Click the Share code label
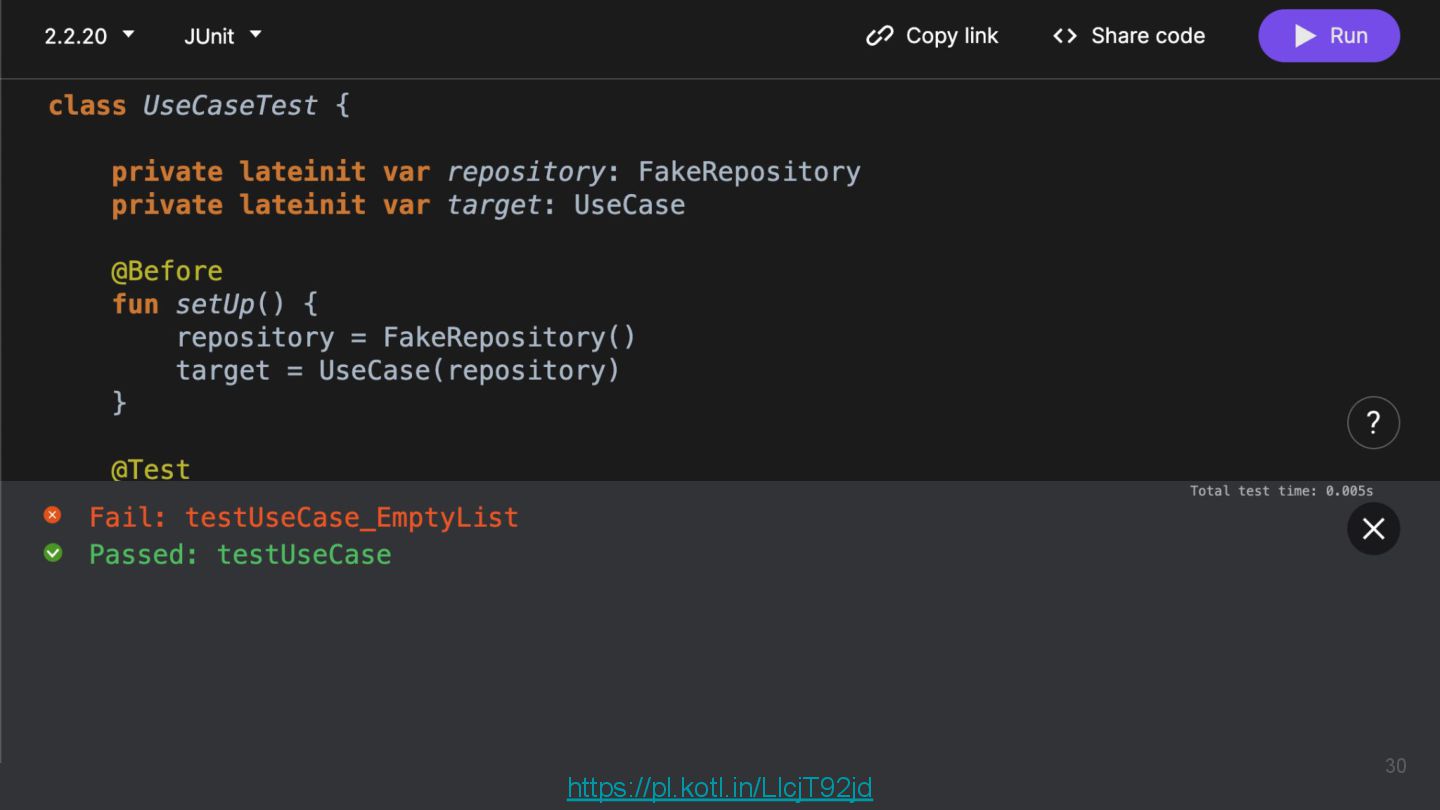1440x810 pixels. pos(1148,36)
